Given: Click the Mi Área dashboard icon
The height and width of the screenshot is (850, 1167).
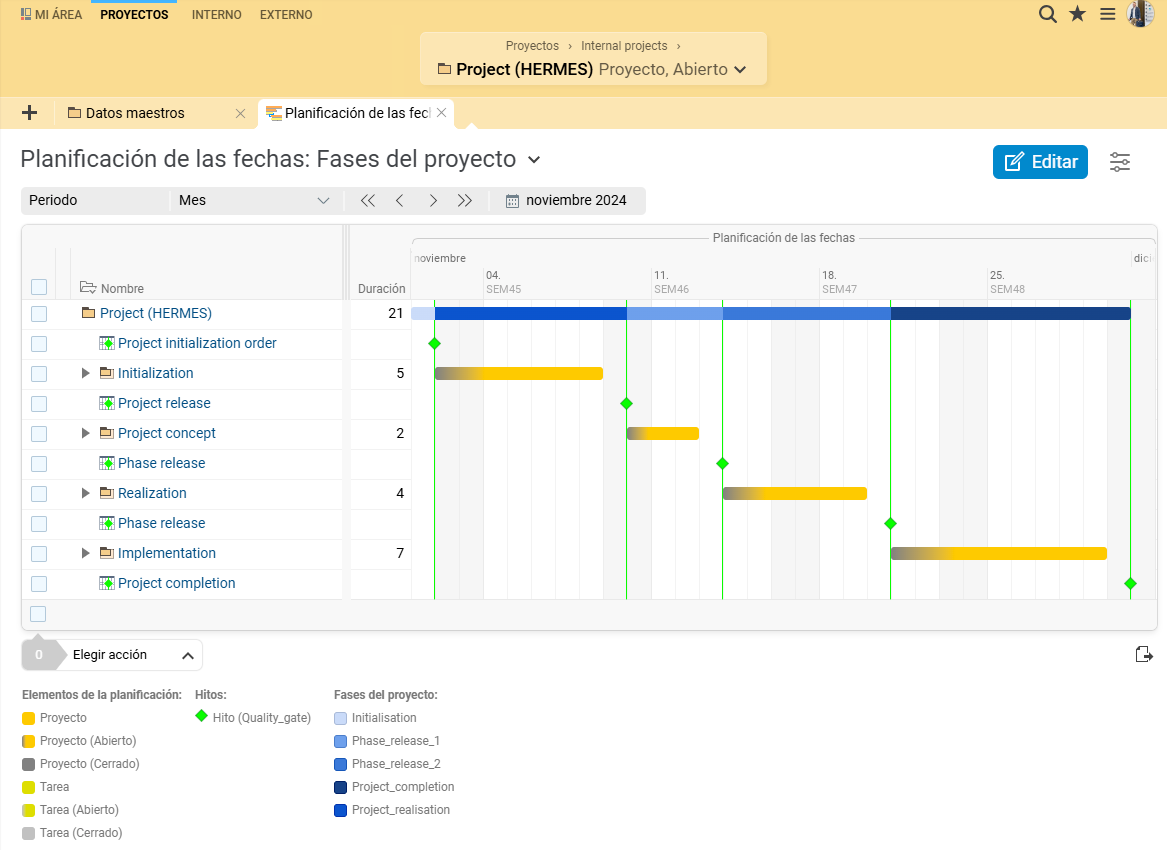Looking at the screenshot, I should point(26,14).
